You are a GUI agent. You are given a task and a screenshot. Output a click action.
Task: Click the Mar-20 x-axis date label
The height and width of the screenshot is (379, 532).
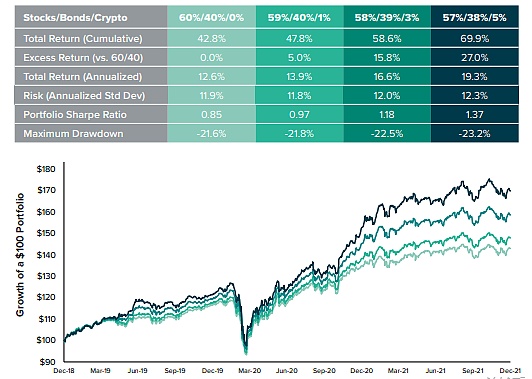coord(249,371)
